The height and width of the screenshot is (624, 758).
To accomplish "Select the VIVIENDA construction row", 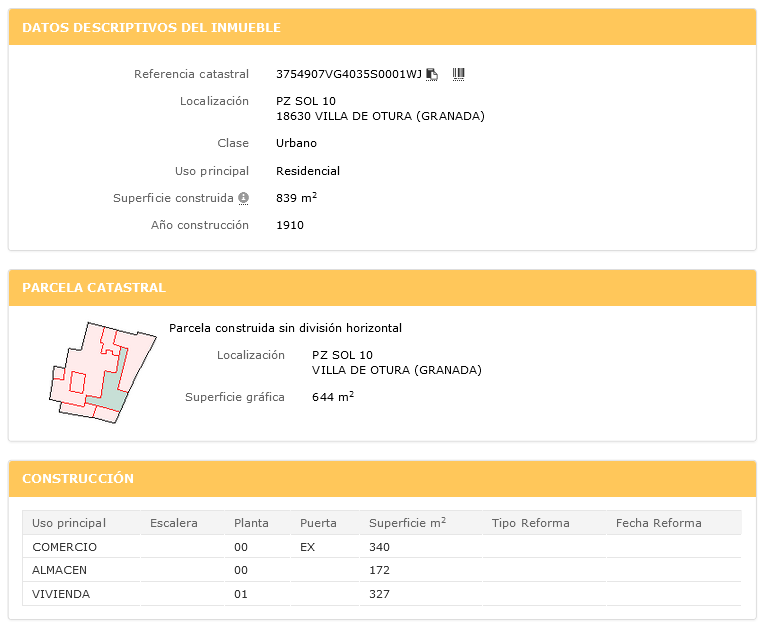I will tap(61, 594).
